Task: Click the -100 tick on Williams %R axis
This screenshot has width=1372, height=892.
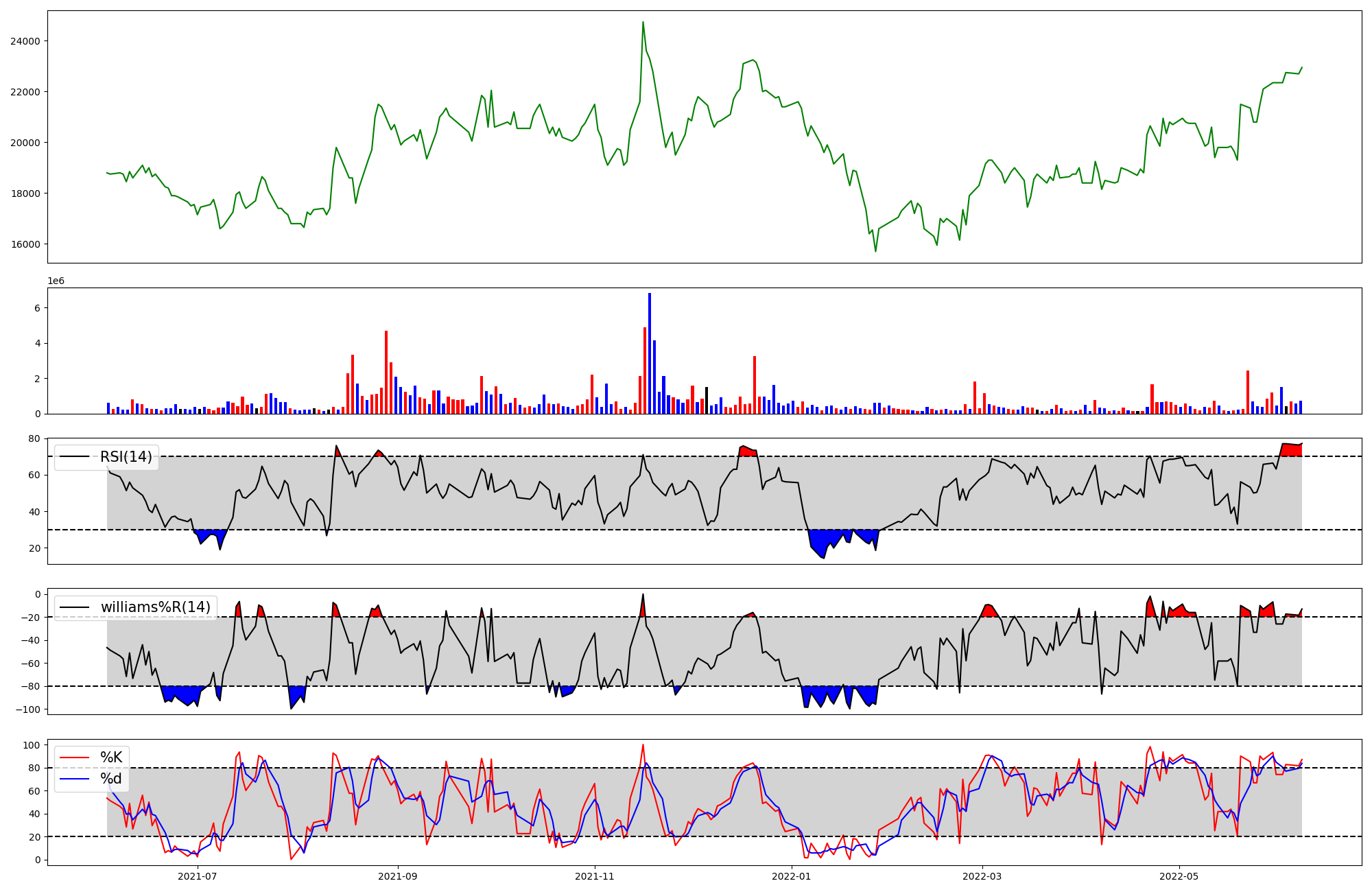Action: tap(29, 709)
